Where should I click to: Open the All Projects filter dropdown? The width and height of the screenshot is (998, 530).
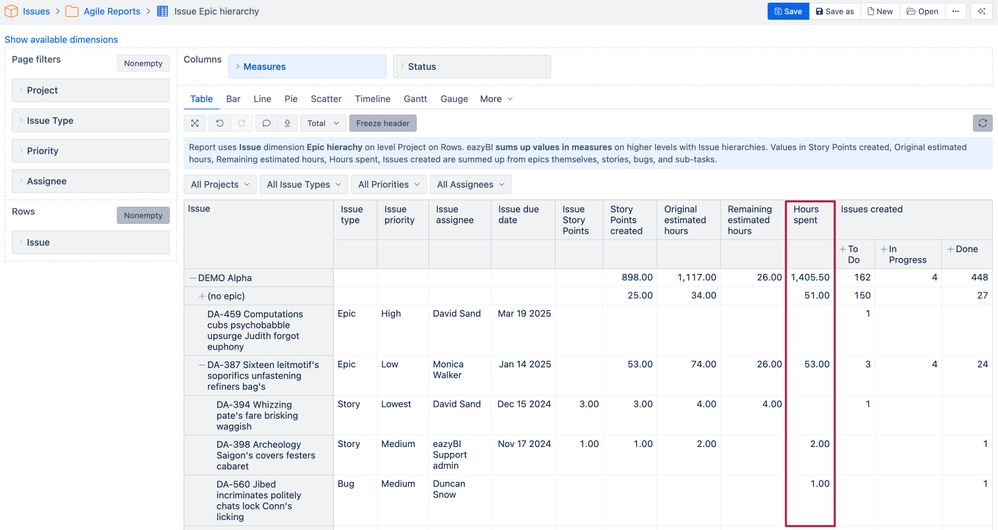pyautogui.click(x=220, y=185)
